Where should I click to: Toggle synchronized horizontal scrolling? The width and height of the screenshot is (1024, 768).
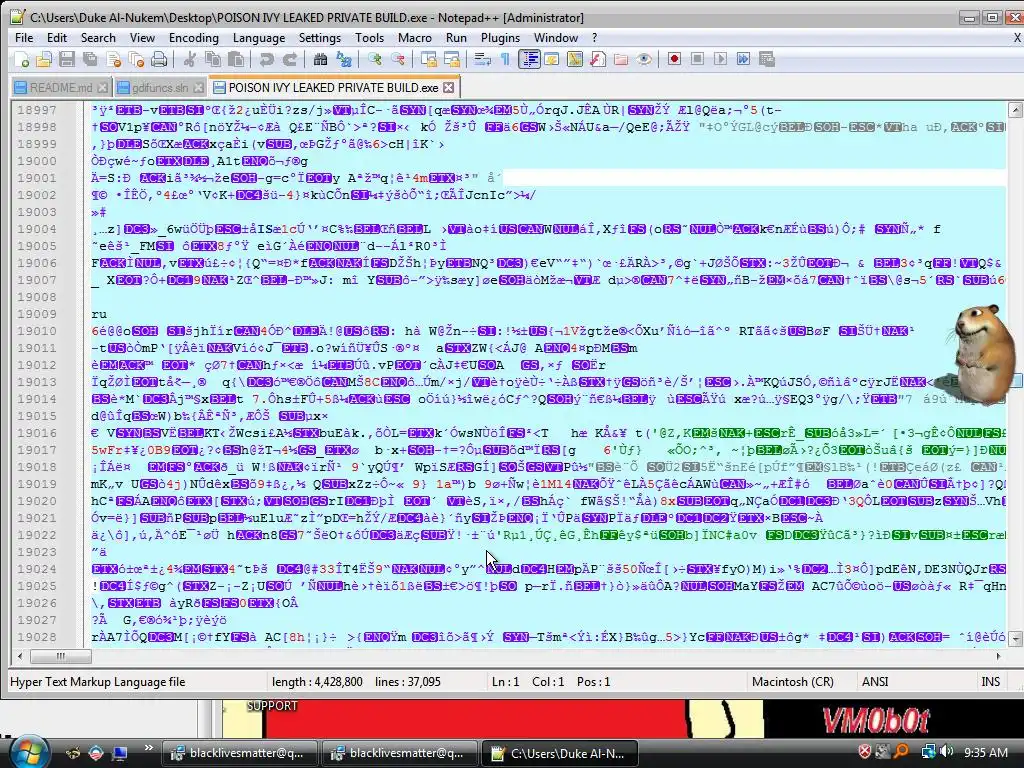pos(451,59)
